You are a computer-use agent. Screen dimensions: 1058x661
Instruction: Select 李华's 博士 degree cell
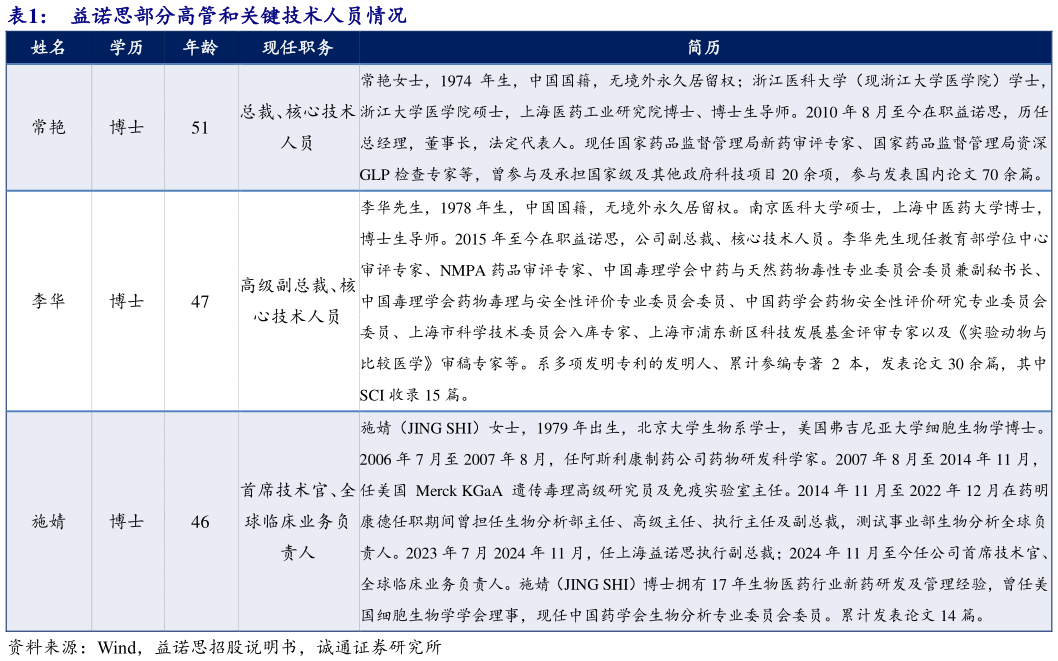click(x=127, y=300)
